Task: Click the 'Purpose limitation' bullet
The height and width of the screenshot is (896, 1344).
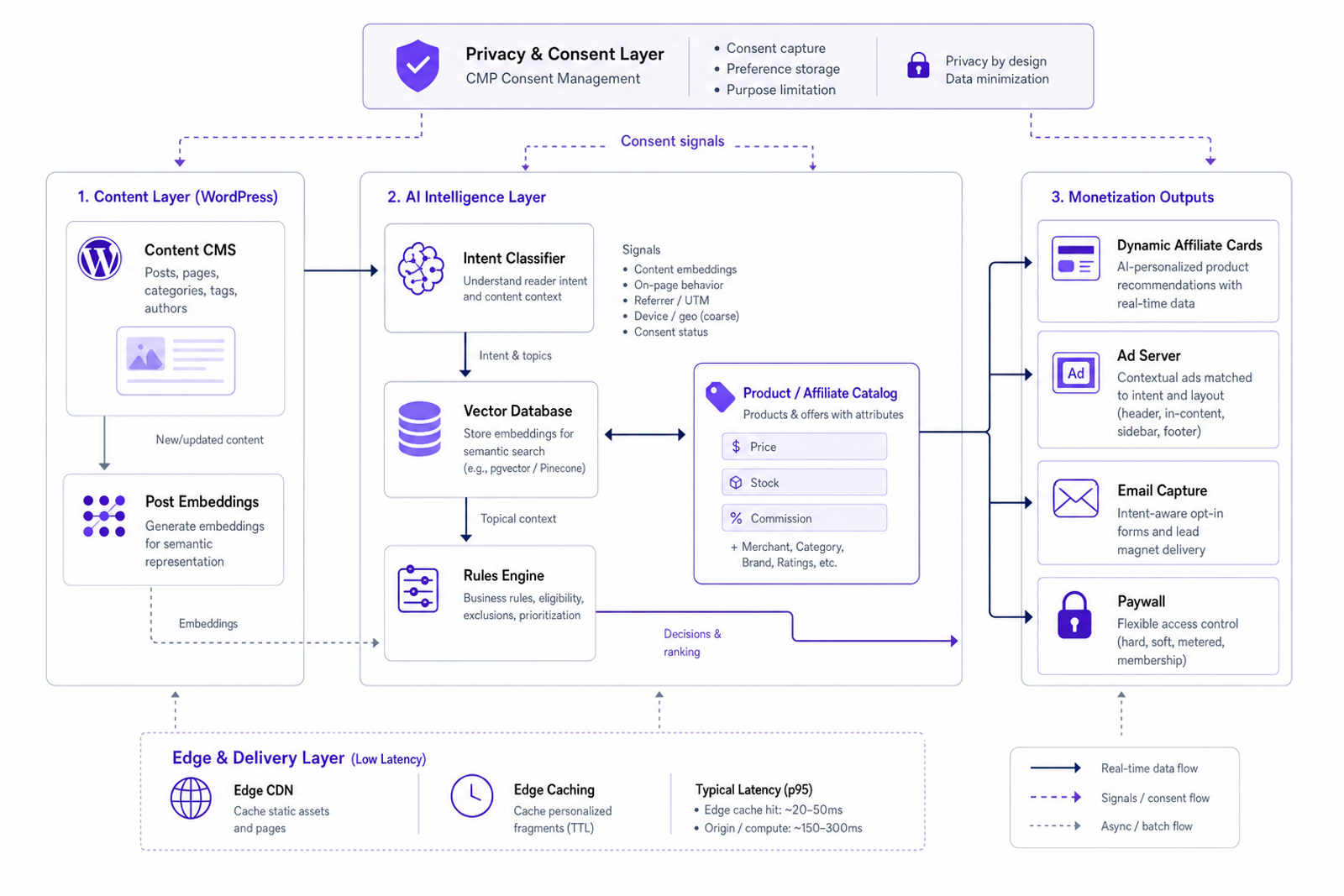Action: (x=780, y=90)
